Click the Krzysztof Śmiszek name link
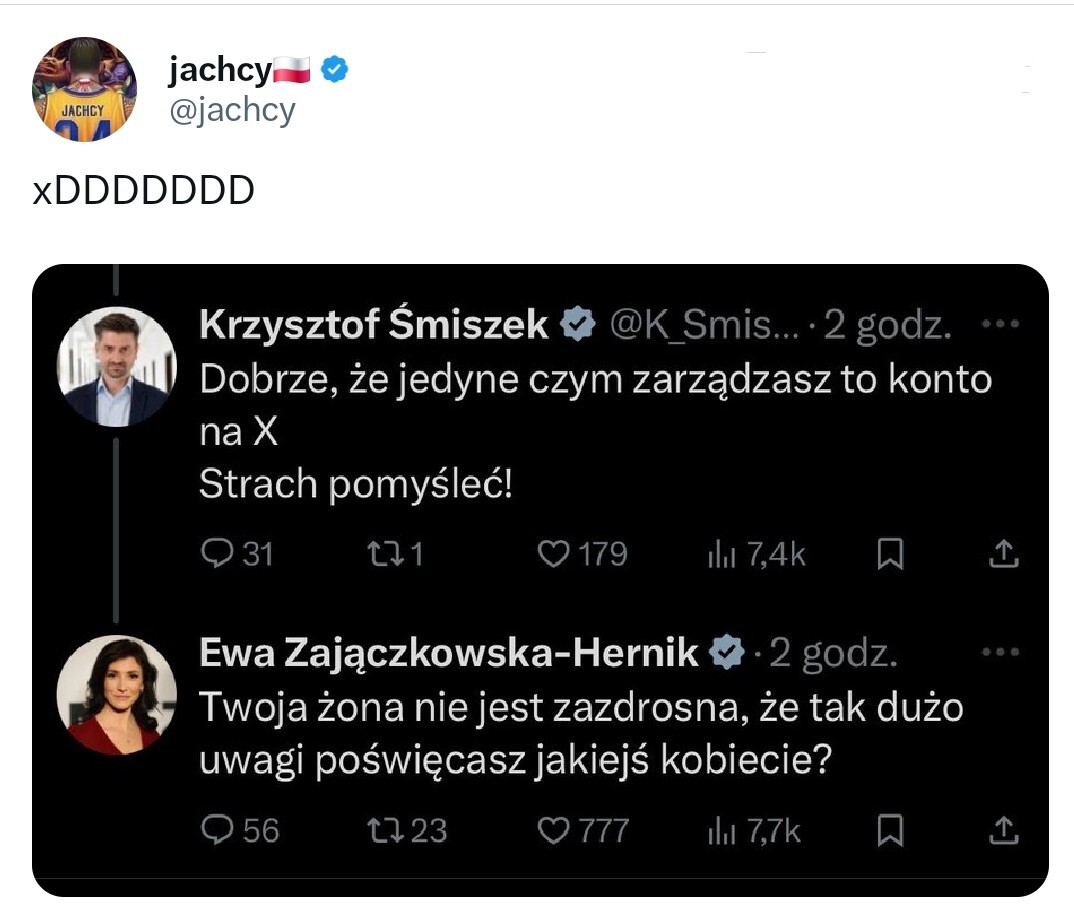Viewport: 1074px width, 919px height. pyautogui.click(x=374, y=325)
